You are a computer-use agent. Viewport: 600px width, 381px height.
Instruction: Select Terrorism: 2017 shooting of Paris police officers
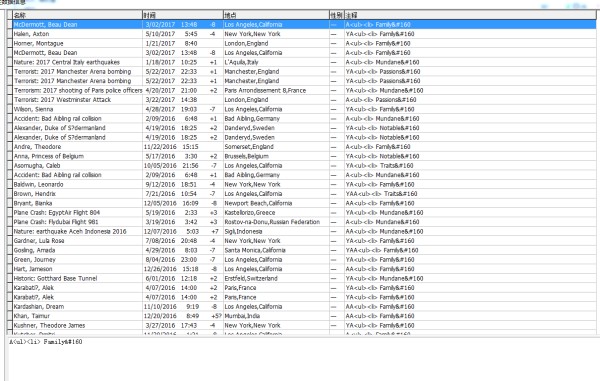pos(78,91)
